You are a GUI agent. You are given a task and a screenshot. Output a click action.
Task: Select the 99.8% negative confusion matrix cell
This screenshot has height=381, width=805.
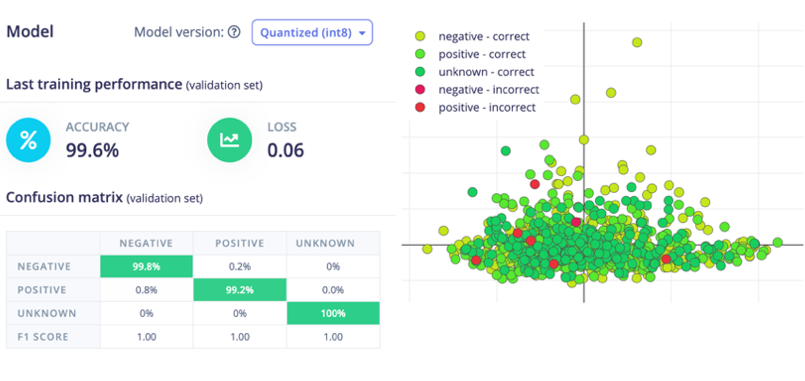(146, 266)
